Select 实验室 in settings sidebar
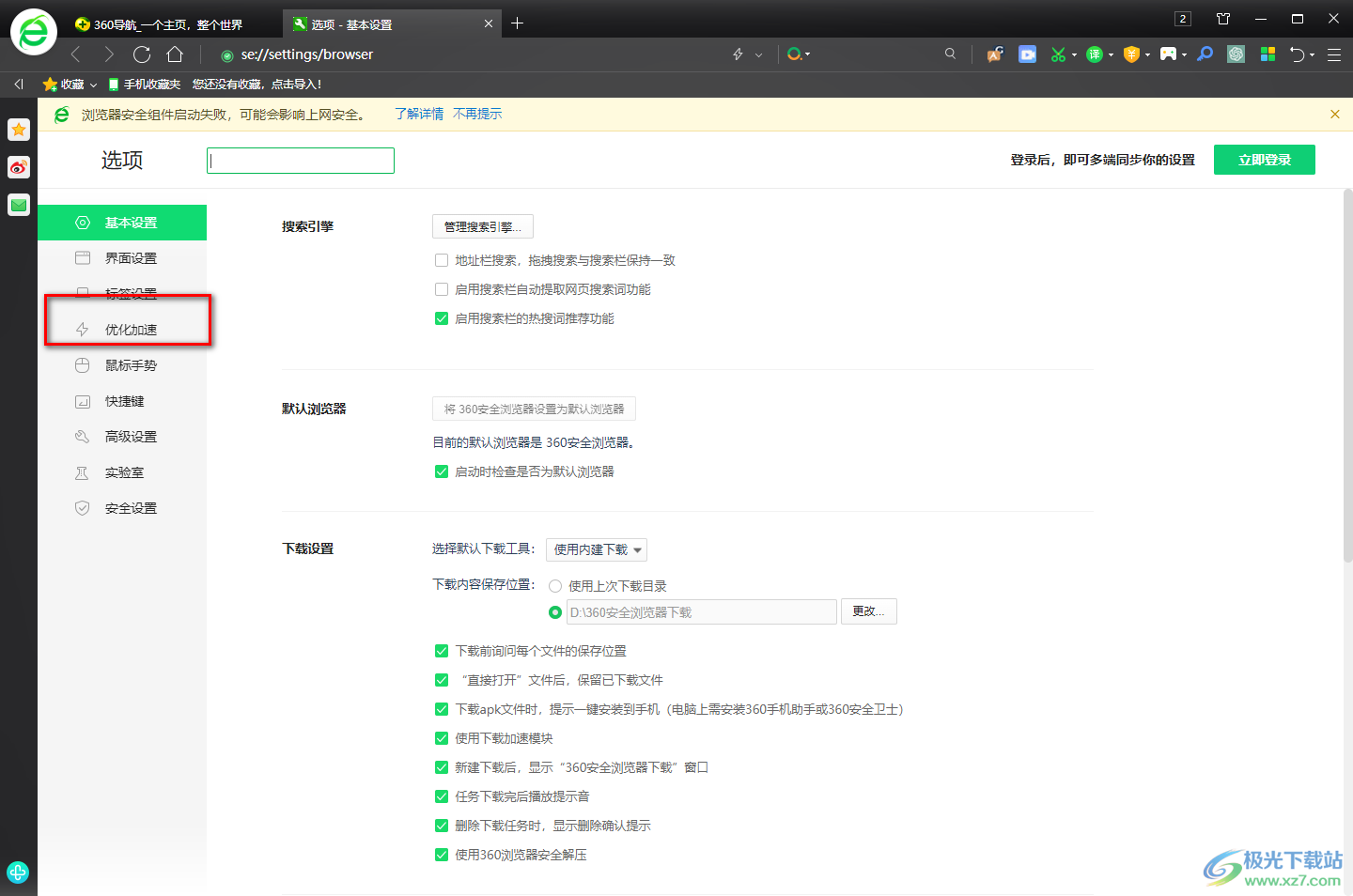The width and height of the screenshot is (1353, 896). [122, 472]
